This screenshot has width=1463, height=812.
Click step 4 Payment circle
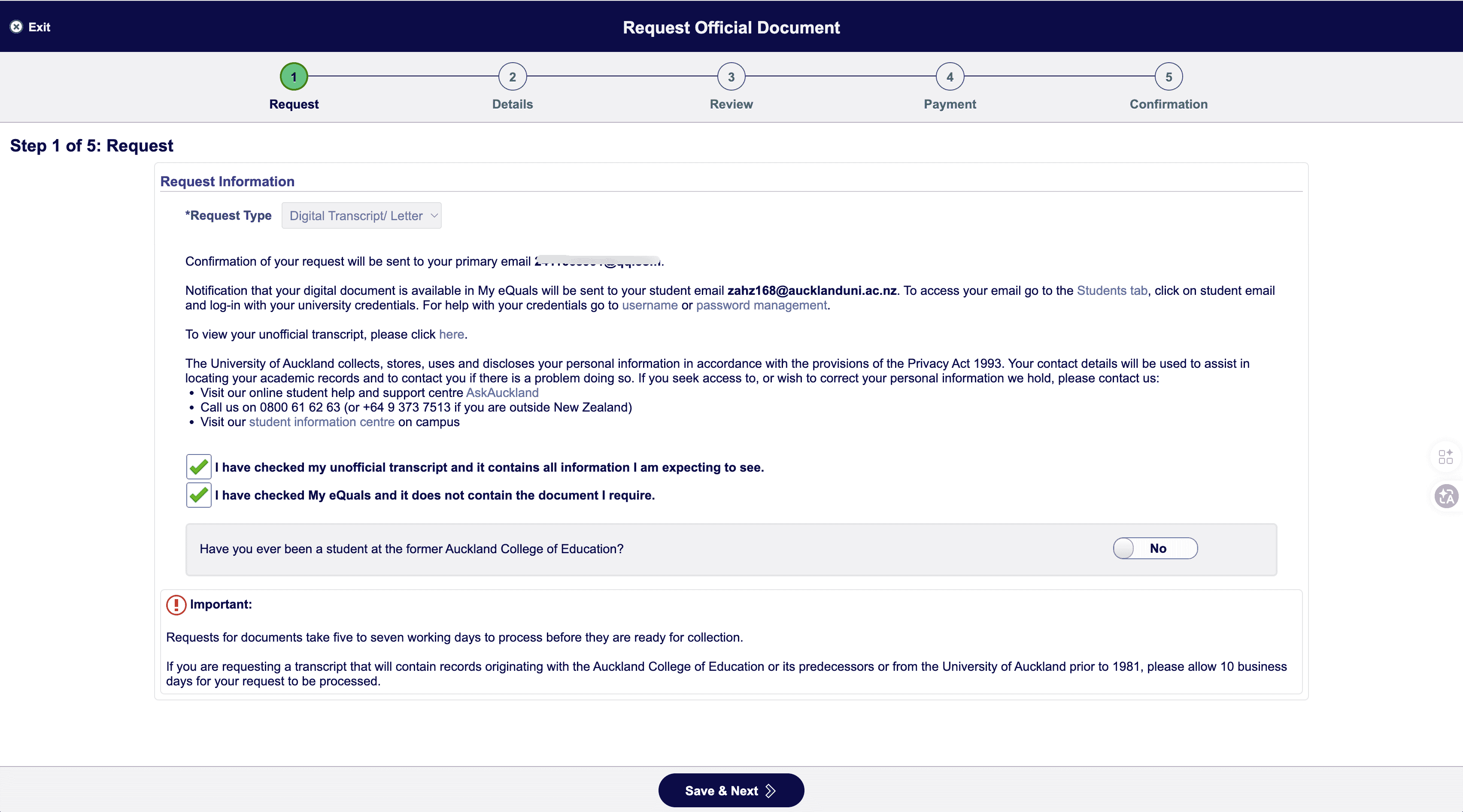click(950, 77)
